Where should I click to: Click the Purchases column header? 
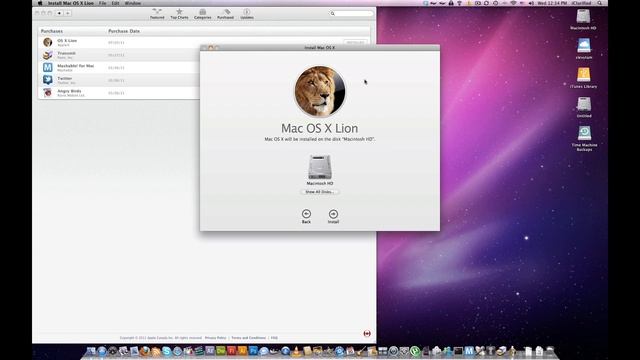pyautogui.click(x=52, y=31)
